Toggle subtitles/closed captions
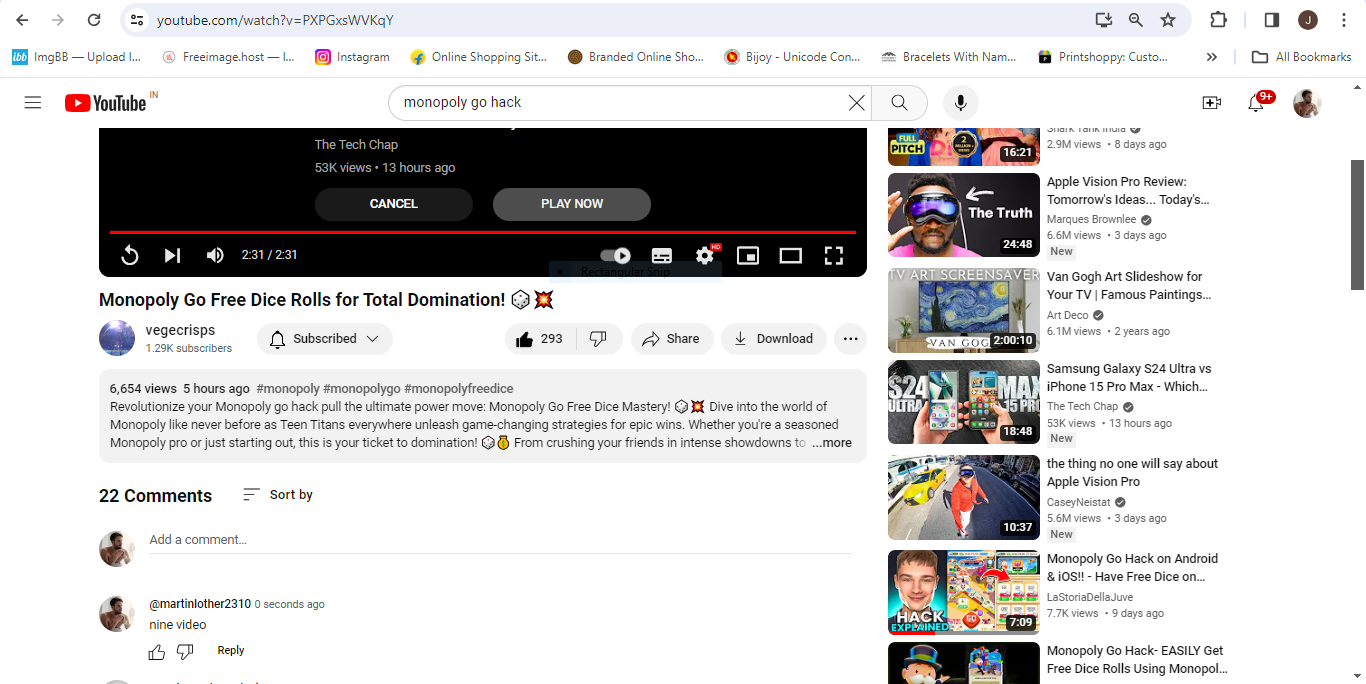 pyautogui.click(x=662, y=255)
